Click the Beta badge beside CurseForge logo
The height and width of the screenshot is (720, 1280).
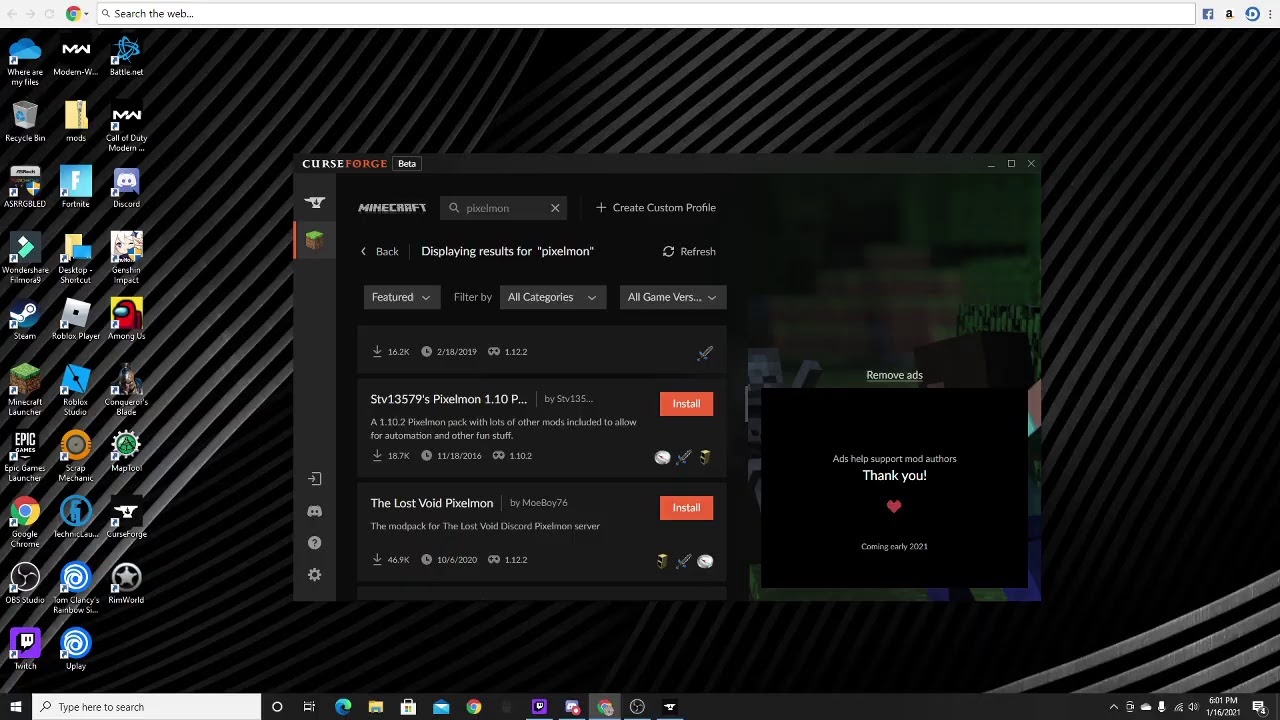tap(406, 164)
